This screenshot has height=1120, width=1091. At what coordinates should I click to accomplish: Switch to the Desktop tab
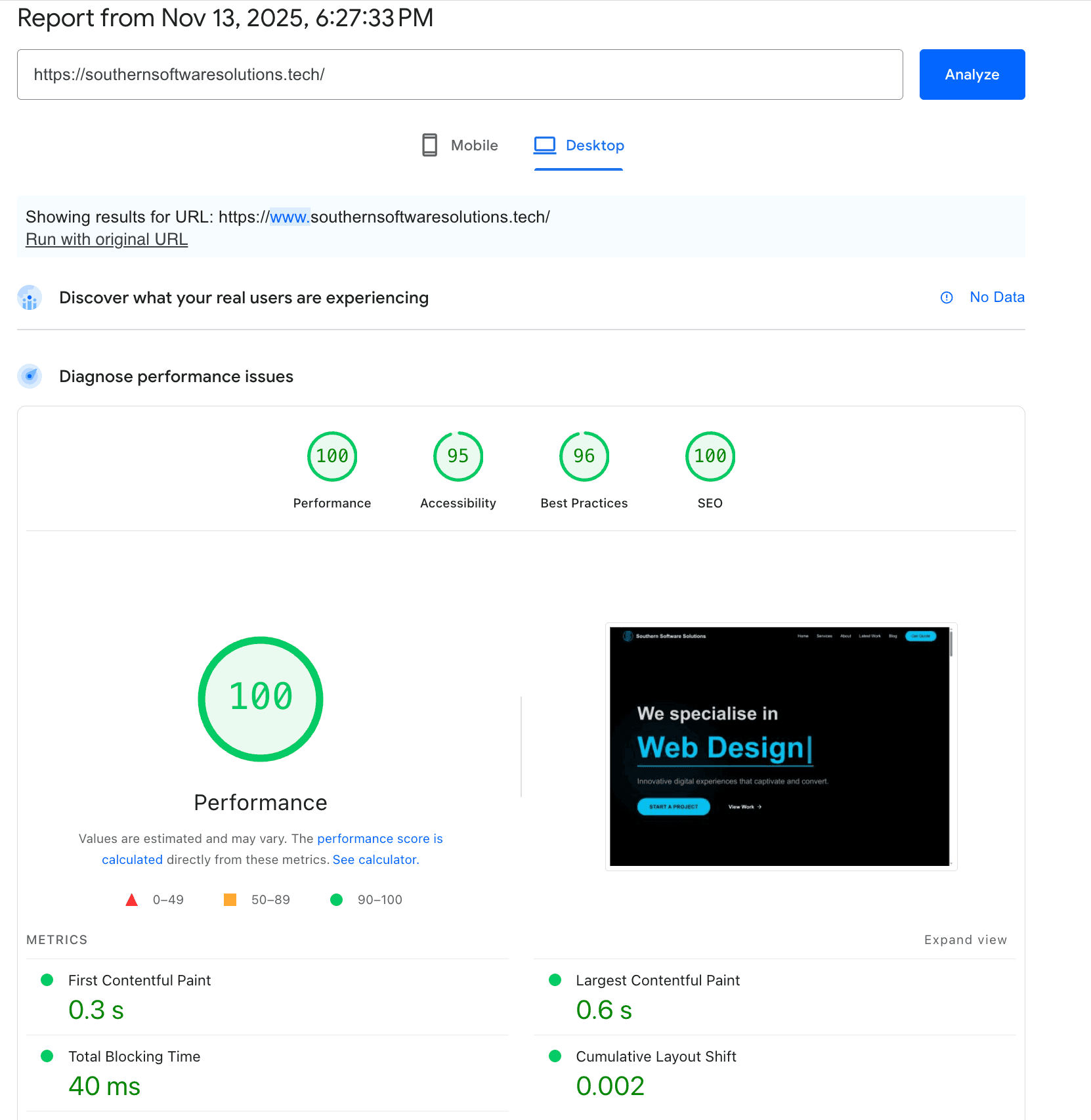[x=595, y=145]
